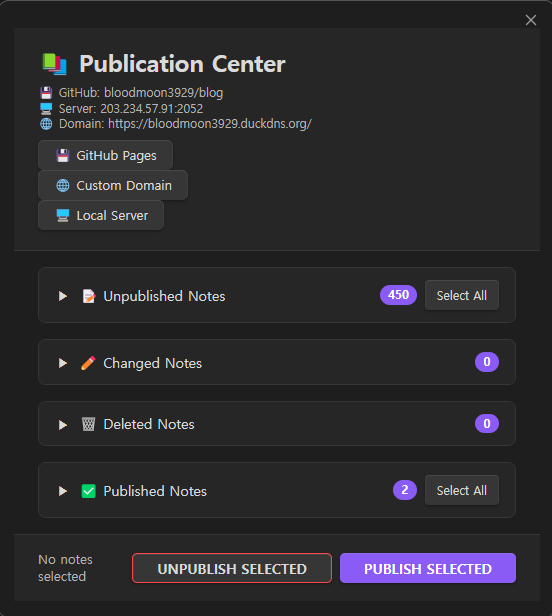Open the GitHub Pages button
This screenshot has width=552, height=616.
pos(105,156)
